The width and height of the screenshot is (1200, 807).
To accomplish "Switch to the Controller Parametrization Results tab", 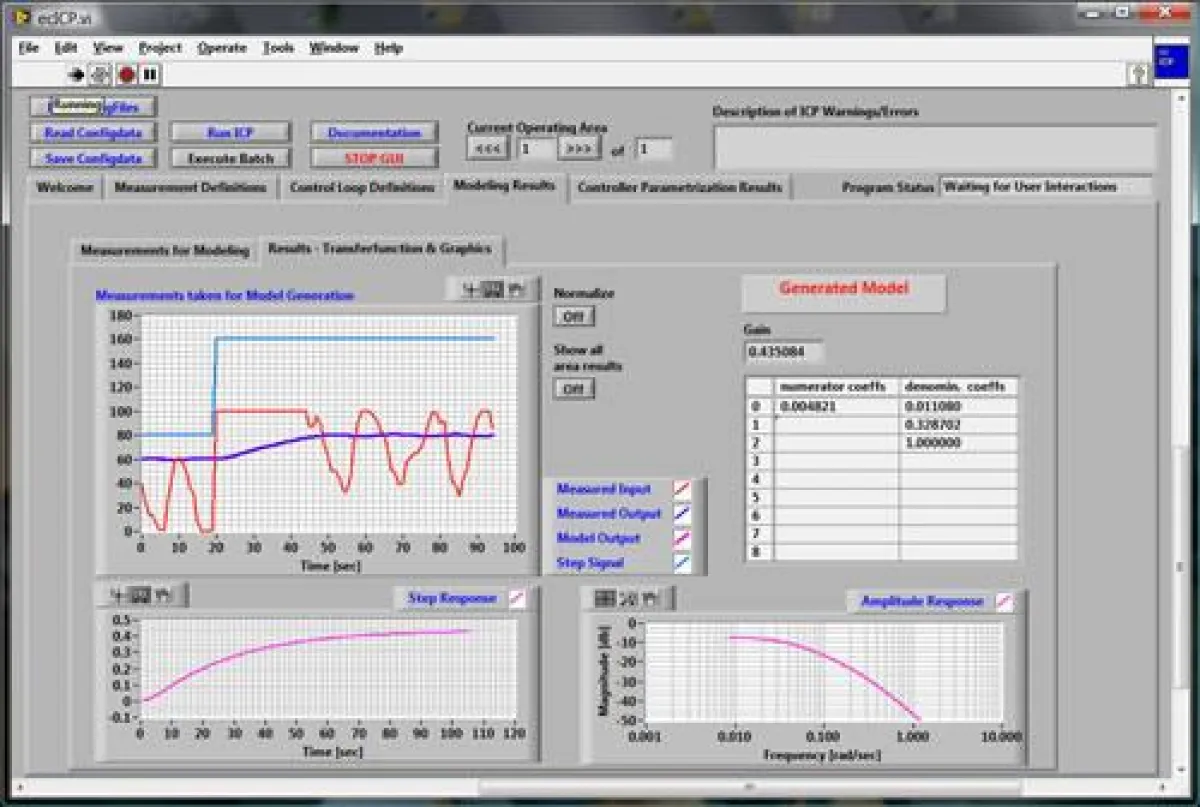I will [x=680, y=187].
